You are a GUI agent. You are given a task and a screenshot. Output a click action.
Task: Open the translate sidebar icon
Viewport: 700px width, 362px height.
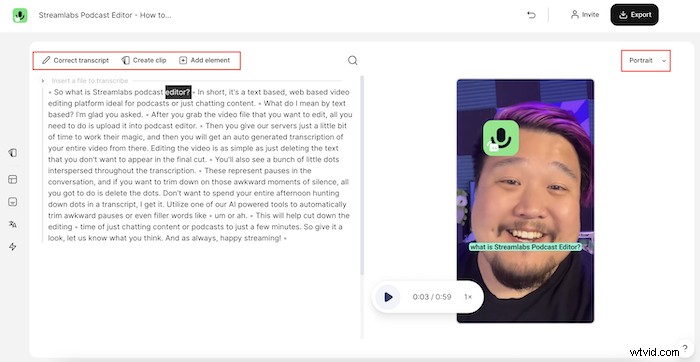pyautogui.click(x=12, y=224)
